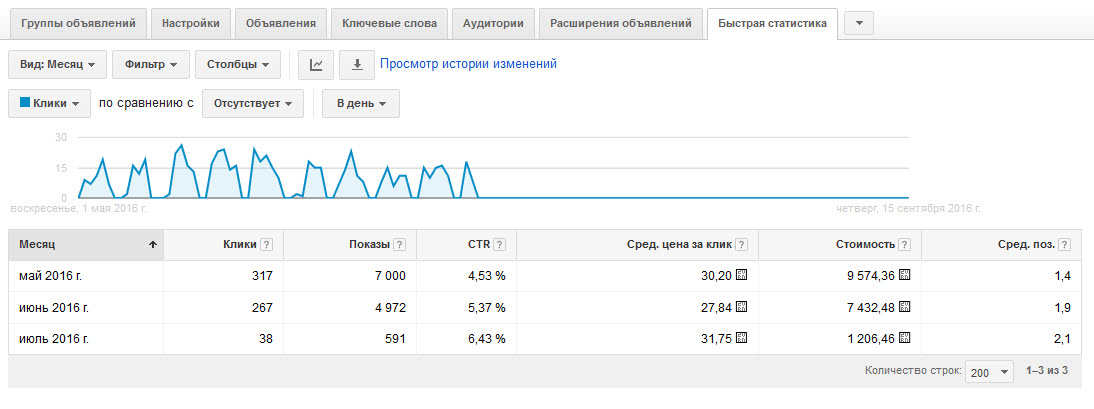Viewport: 1094px width, 409px height.
Task: Open the rows count 200 dropdown
Action: point(989,372)
